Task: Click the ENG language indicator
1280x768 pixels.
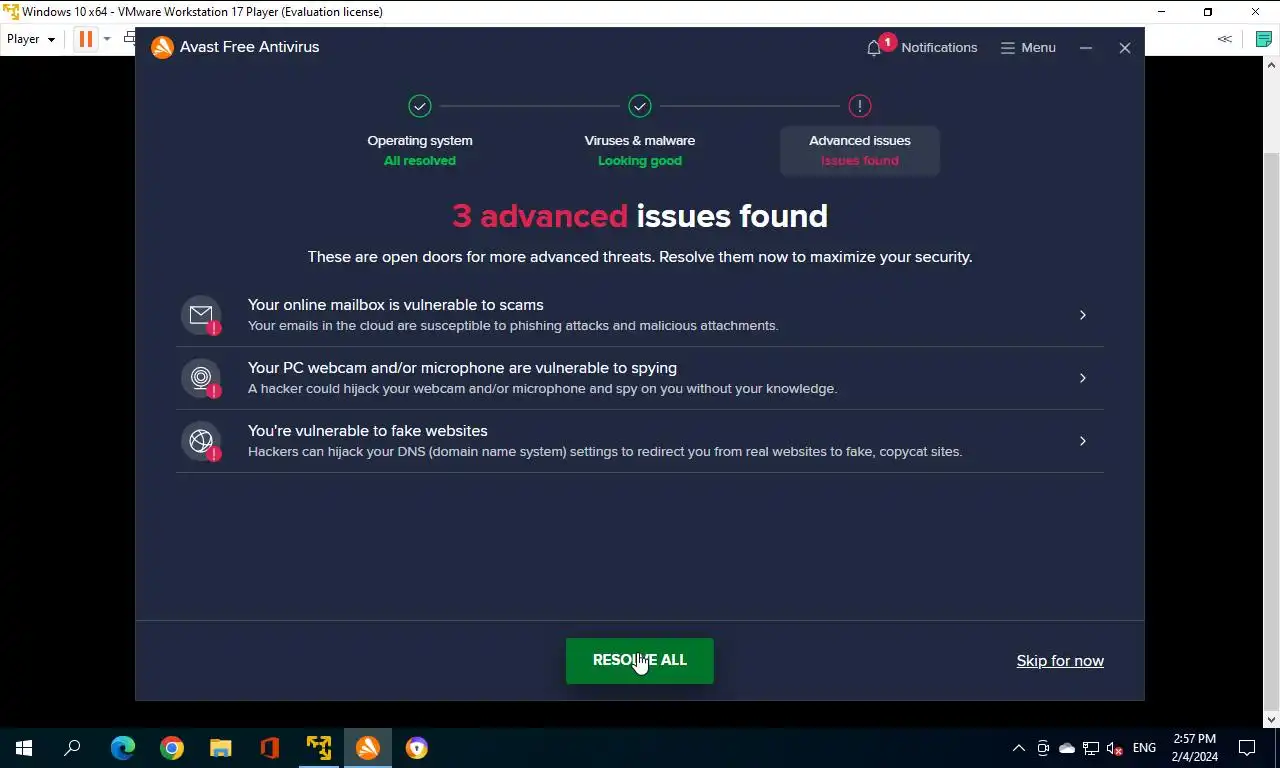Action: [x=1145, y=748]
